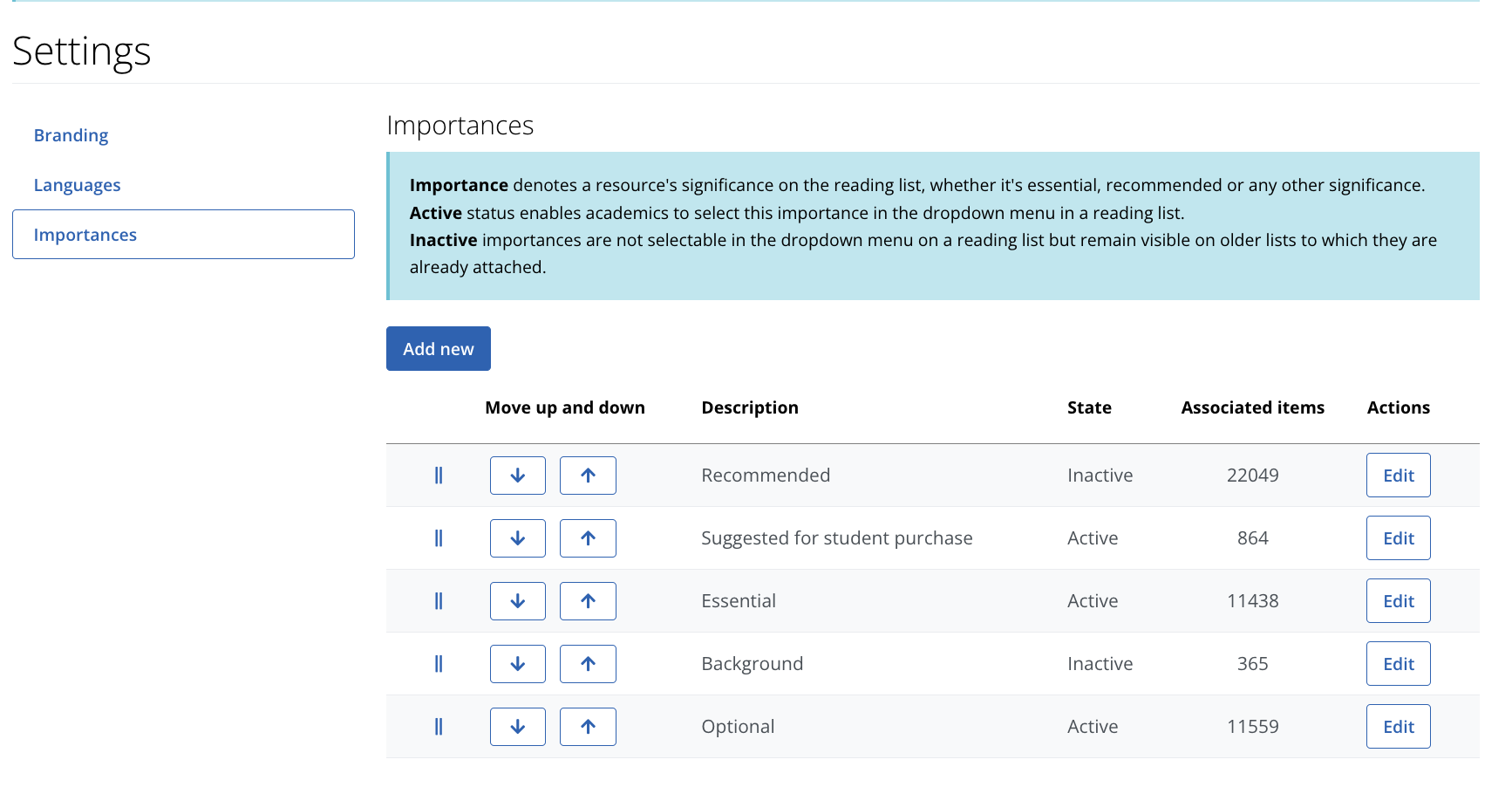Move Background importance up

pos(587,663)
